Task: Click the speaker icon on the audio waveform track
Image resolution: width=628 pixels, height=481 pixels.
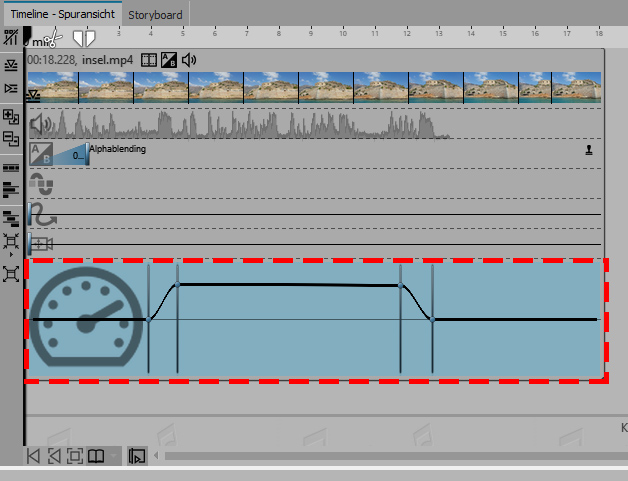Action: (x=40, y=124)
